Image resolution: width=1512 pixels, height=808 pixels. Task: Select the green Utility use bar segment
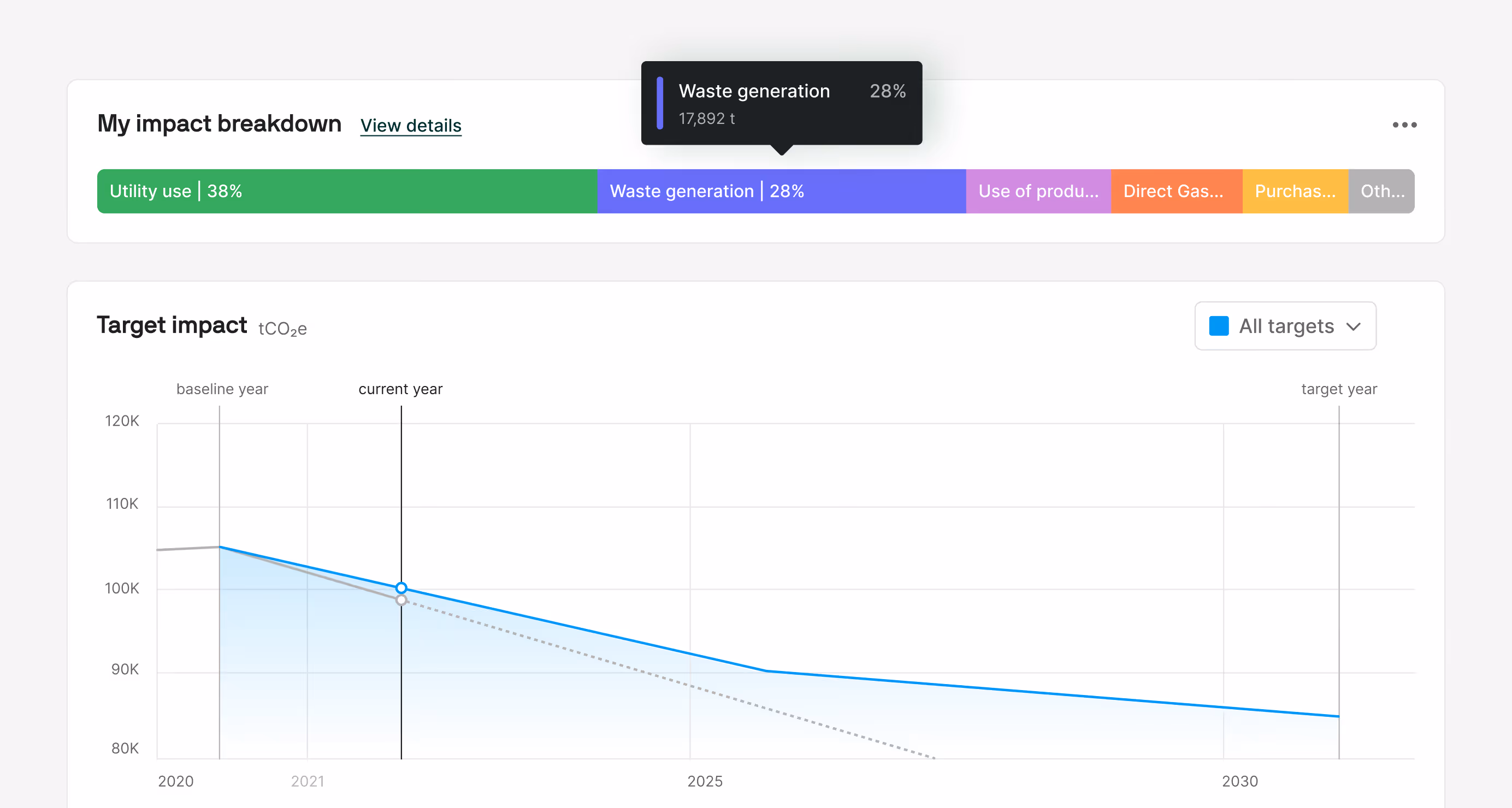346,191
